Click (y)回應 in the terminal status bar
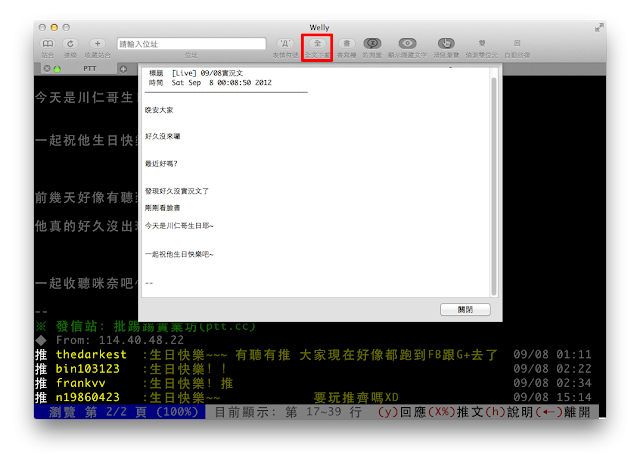The image size is (640, 466). coord(402,412)
